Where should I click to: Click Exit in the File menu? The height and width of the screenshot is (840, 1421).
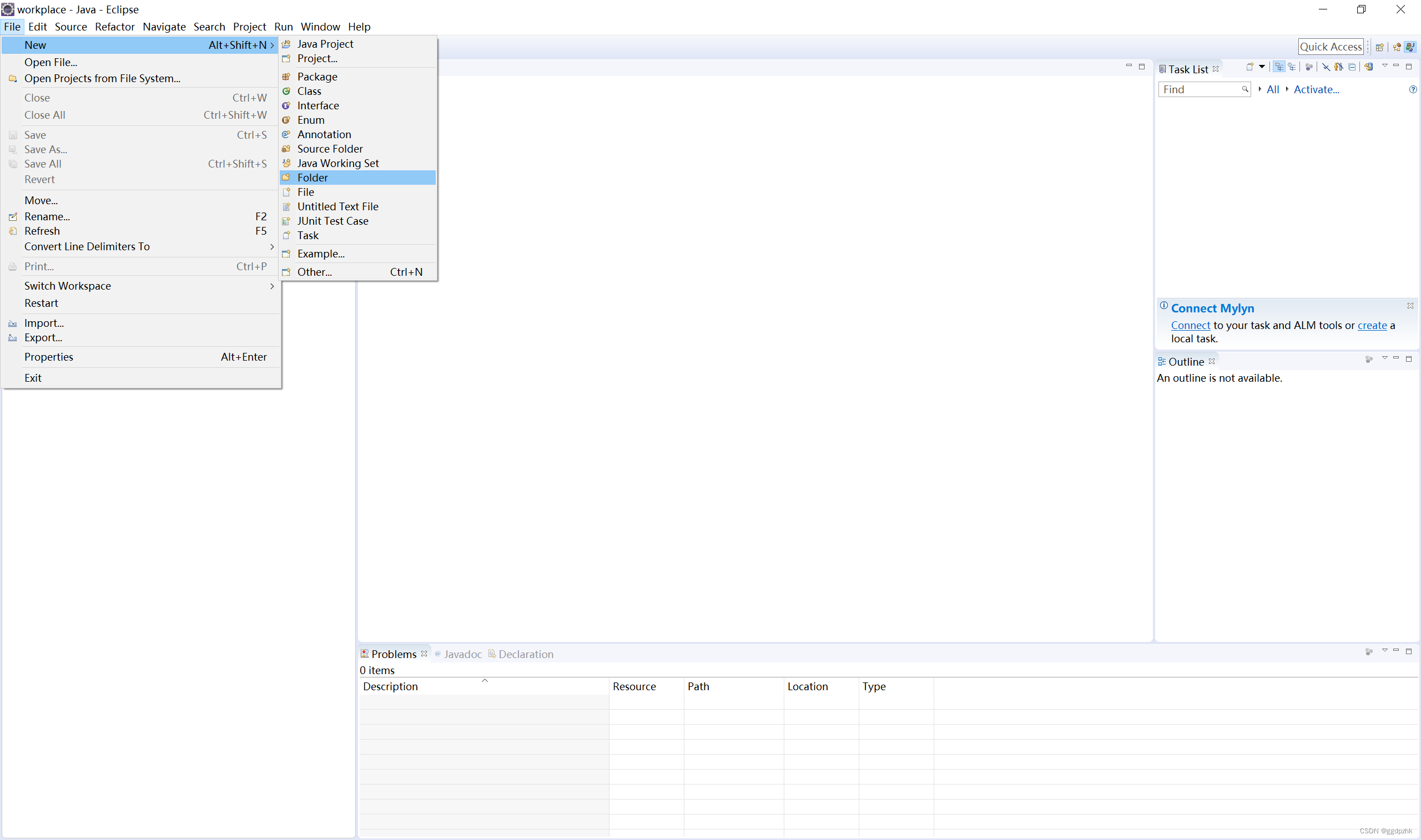pos(141,378)
